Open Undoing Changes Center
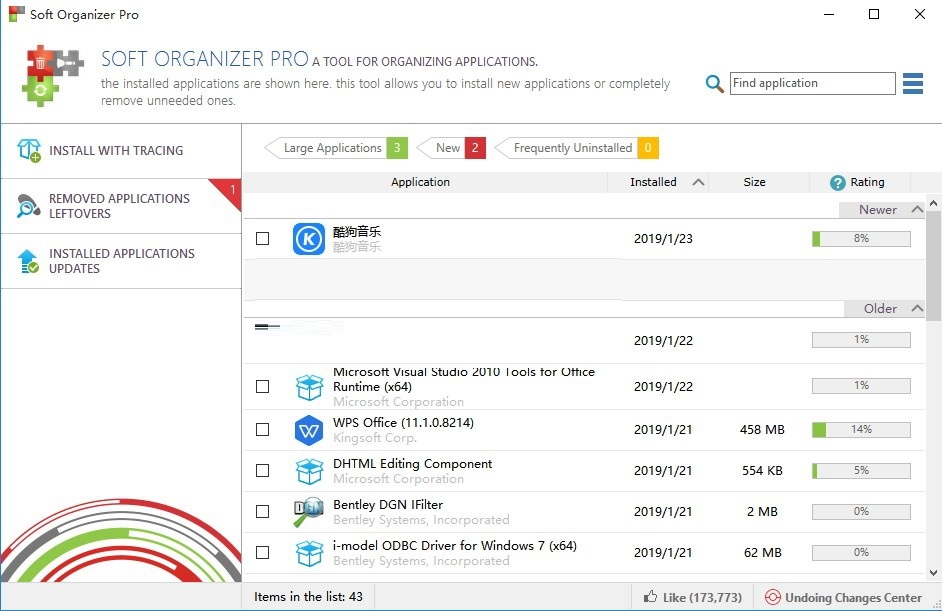 point(845,597)
